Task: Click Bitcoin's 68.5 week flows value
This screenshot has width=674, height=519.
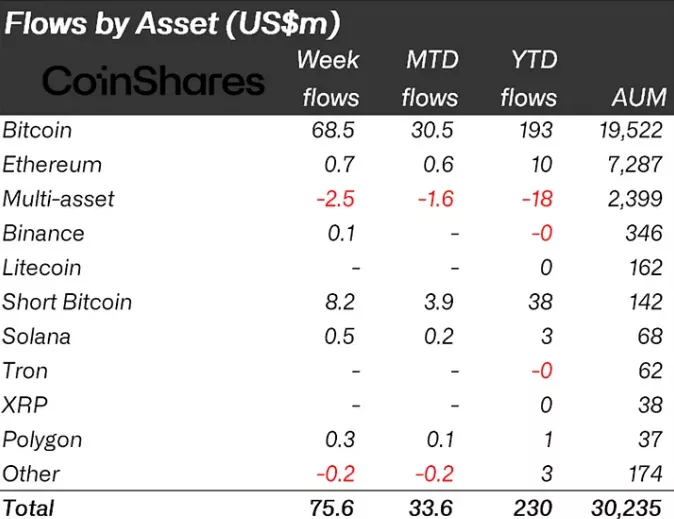Action: click(335, 130)
